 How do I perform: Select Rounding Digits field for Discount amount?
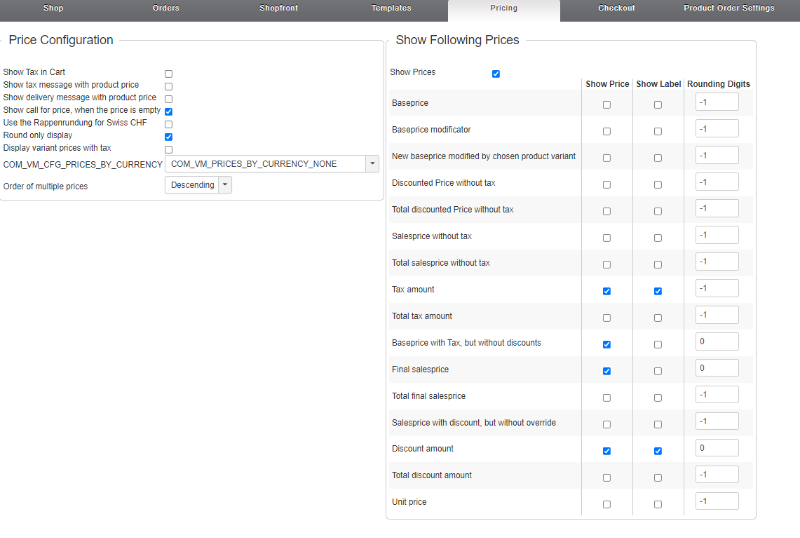(716, 448)
